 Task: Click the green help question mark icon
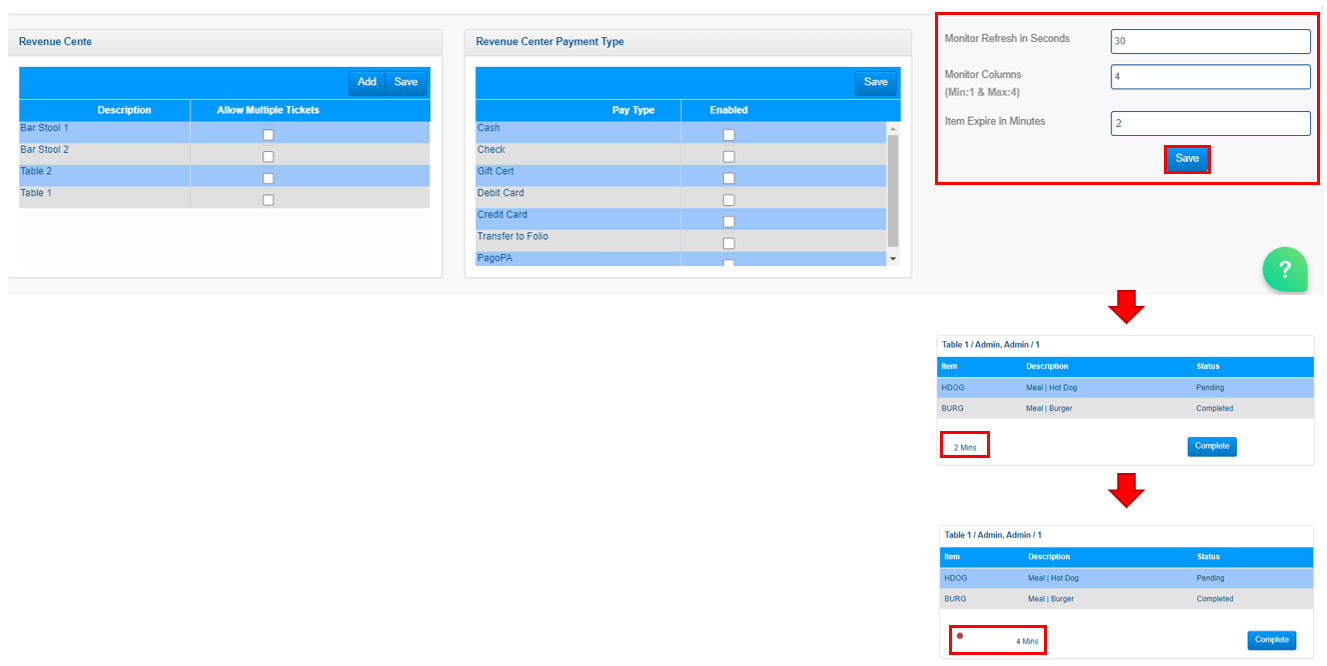[x=1285, y=270]
